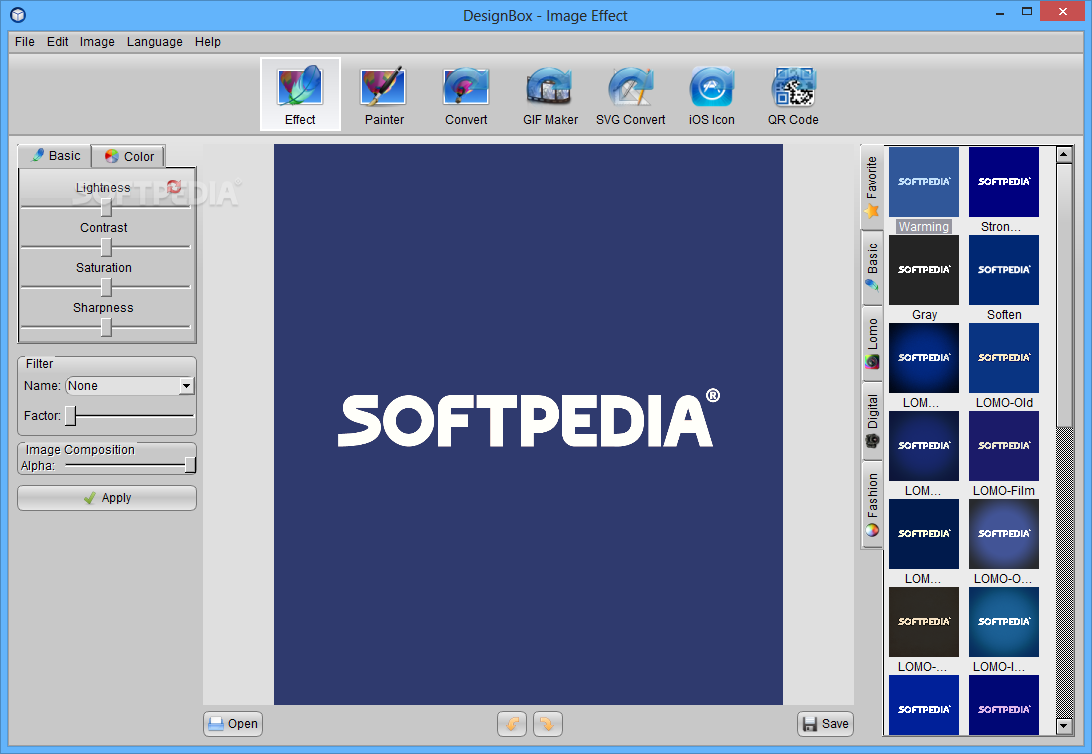Open the Image menu
The height and width of the screenshot is (754, 1092).
coord(97,42)
